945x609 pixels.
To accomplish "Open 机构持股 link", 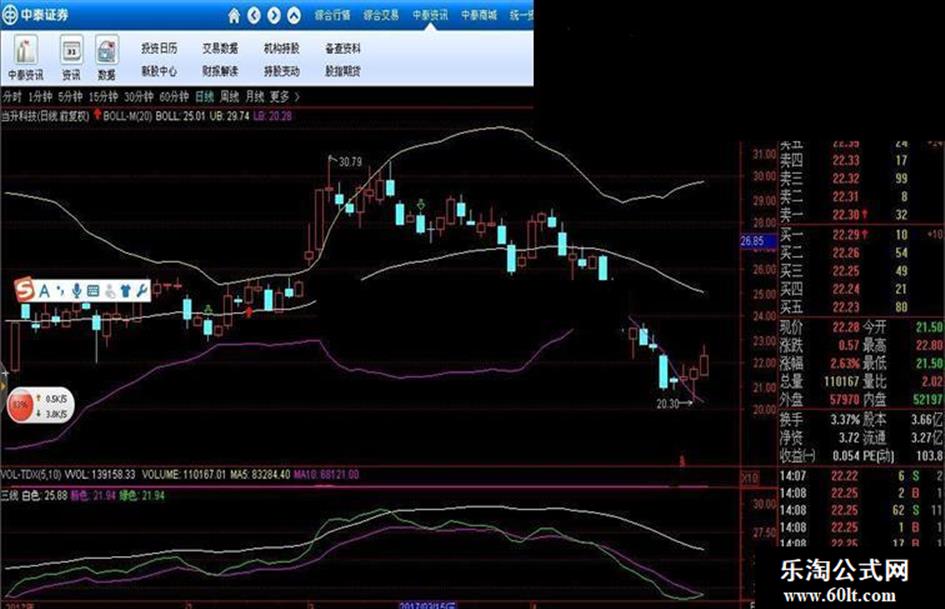I will click(281, 48).
